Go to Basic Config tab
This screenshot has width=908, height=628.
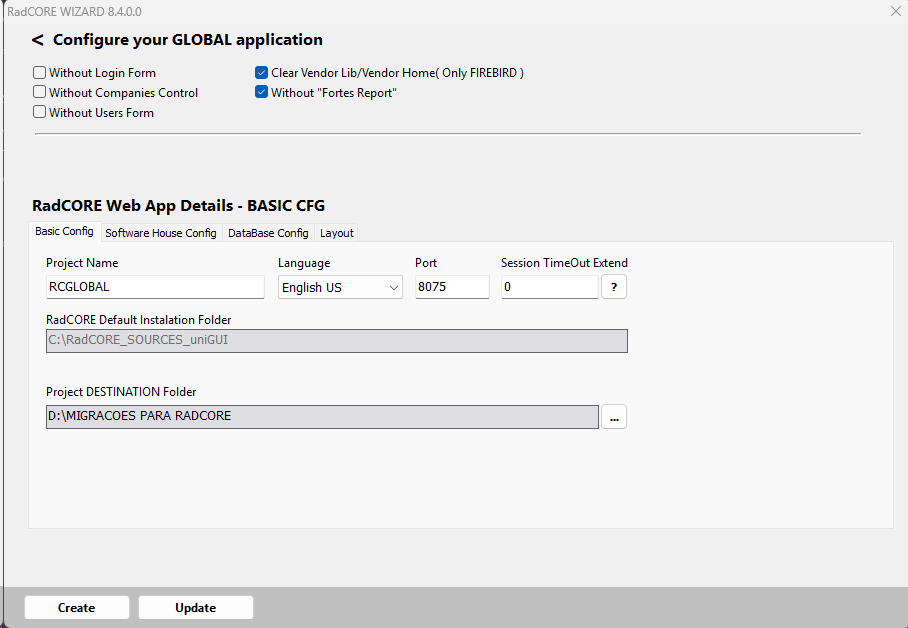(x=64, y=232)
